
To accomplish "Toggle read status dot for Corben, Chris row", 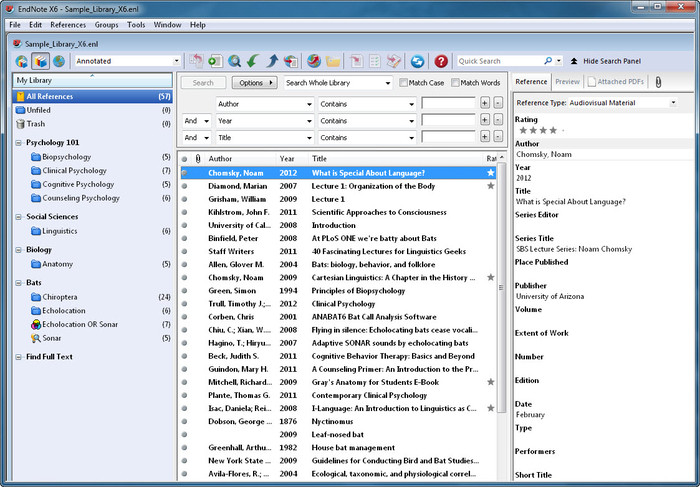I will click(184, 317).
